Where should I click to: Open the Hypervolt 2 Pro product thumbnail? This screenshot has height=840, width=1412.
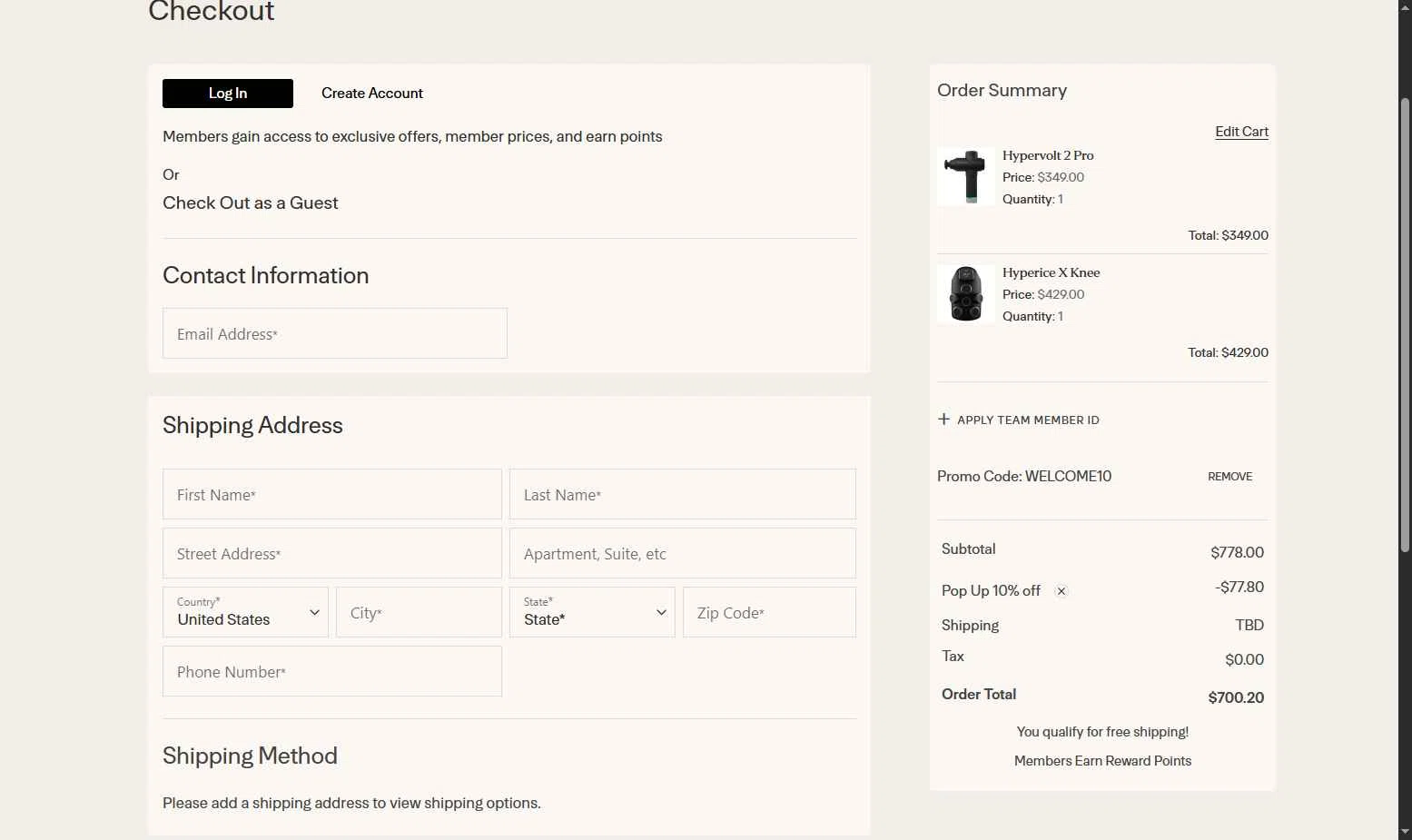pyautogui.click(x=965, y=177)
